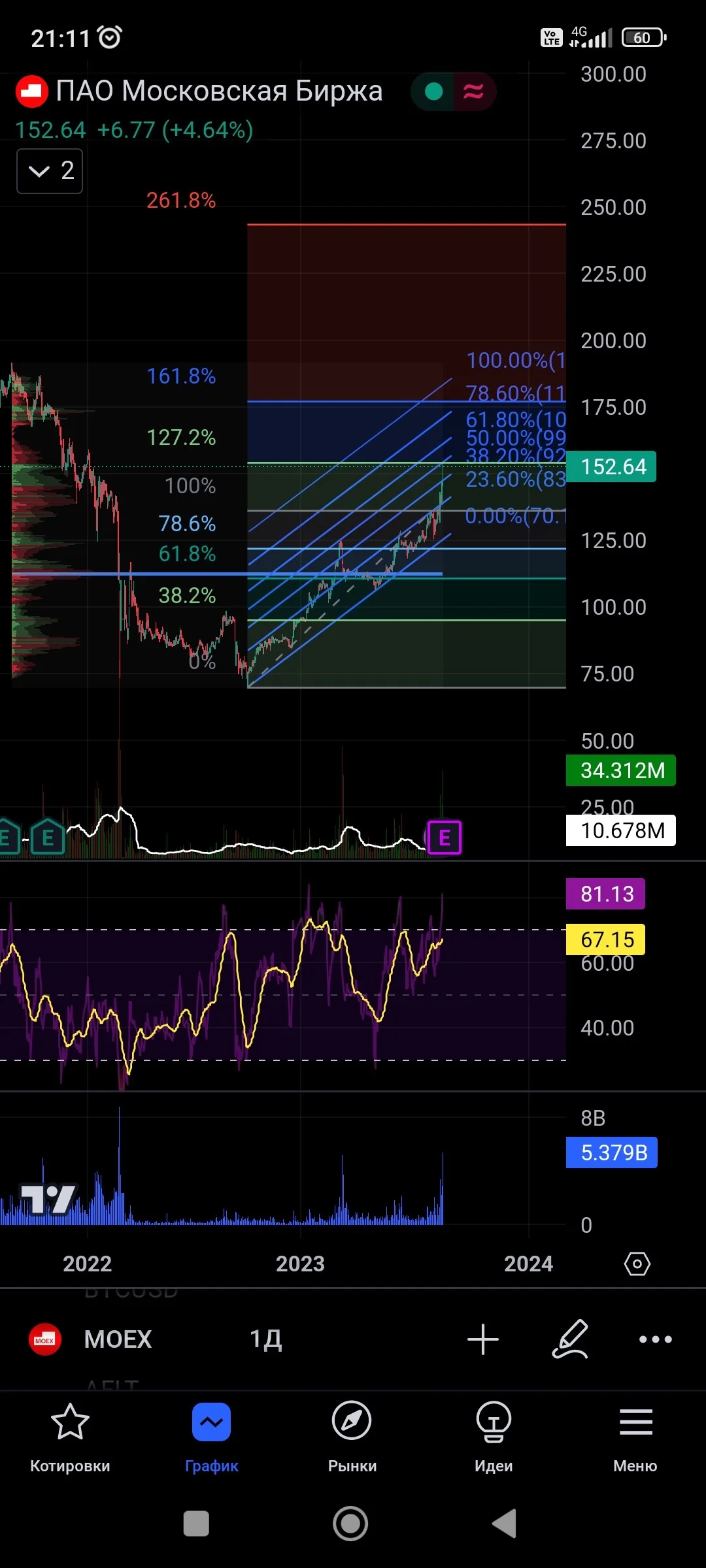
Task: Tap the Android home circle button
Action: pos(351,1524)
